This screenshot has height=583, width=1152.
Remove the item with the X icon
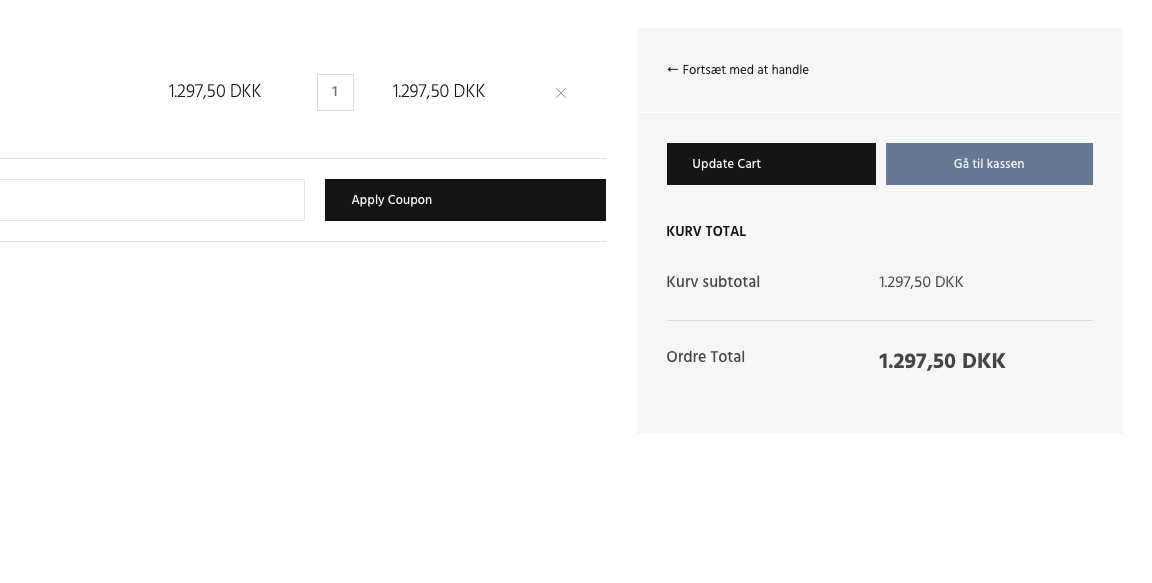click(561, 93)
